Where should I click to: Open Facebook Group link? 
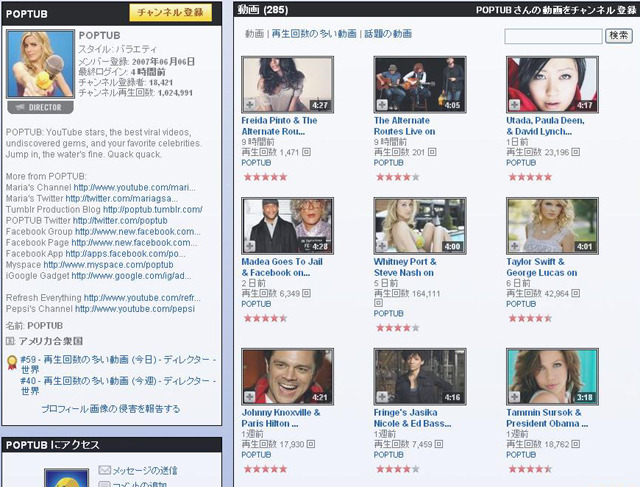138,231
